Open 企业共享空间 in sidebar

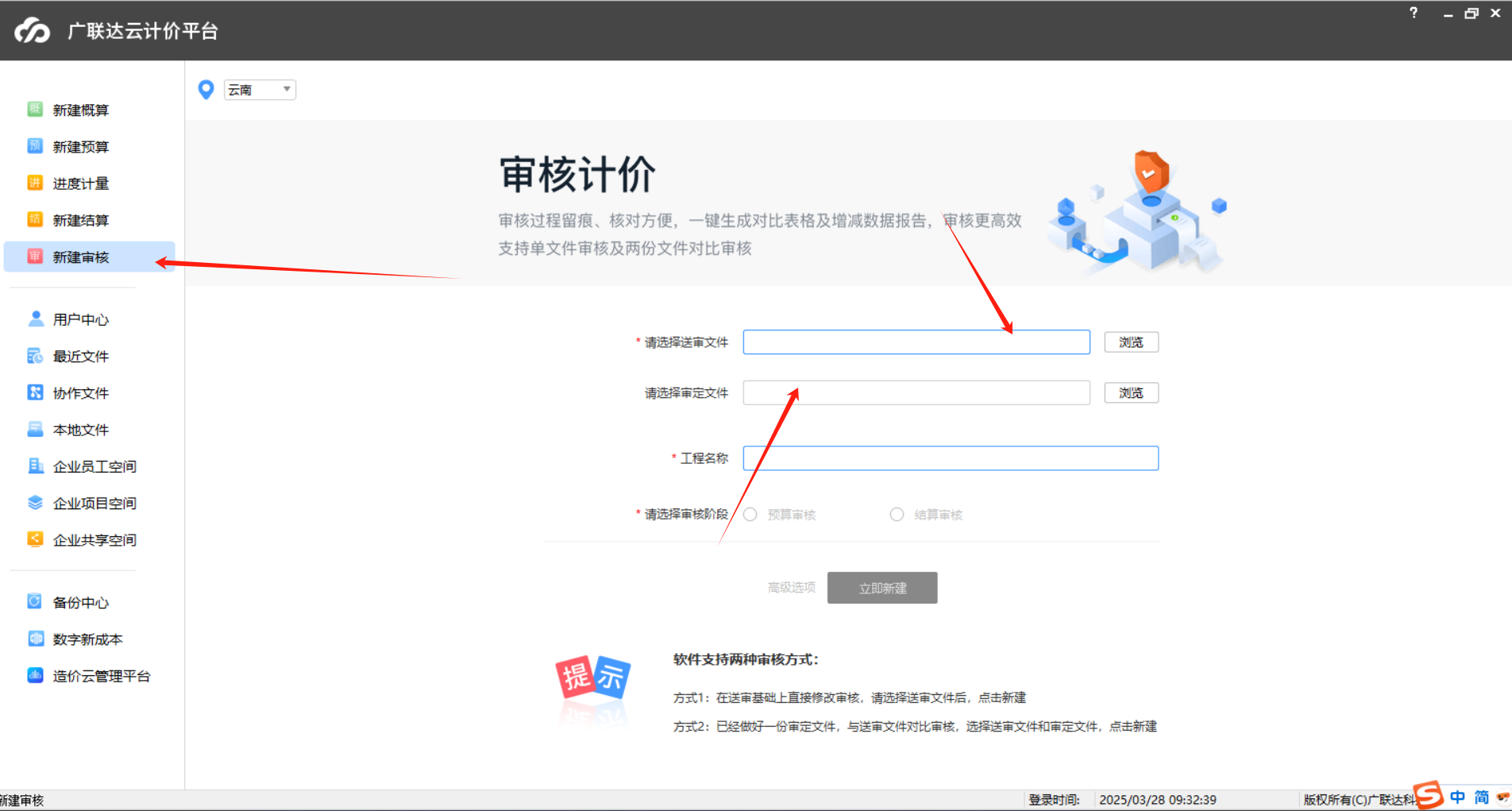pyautogui.click(x=94, y=540)
